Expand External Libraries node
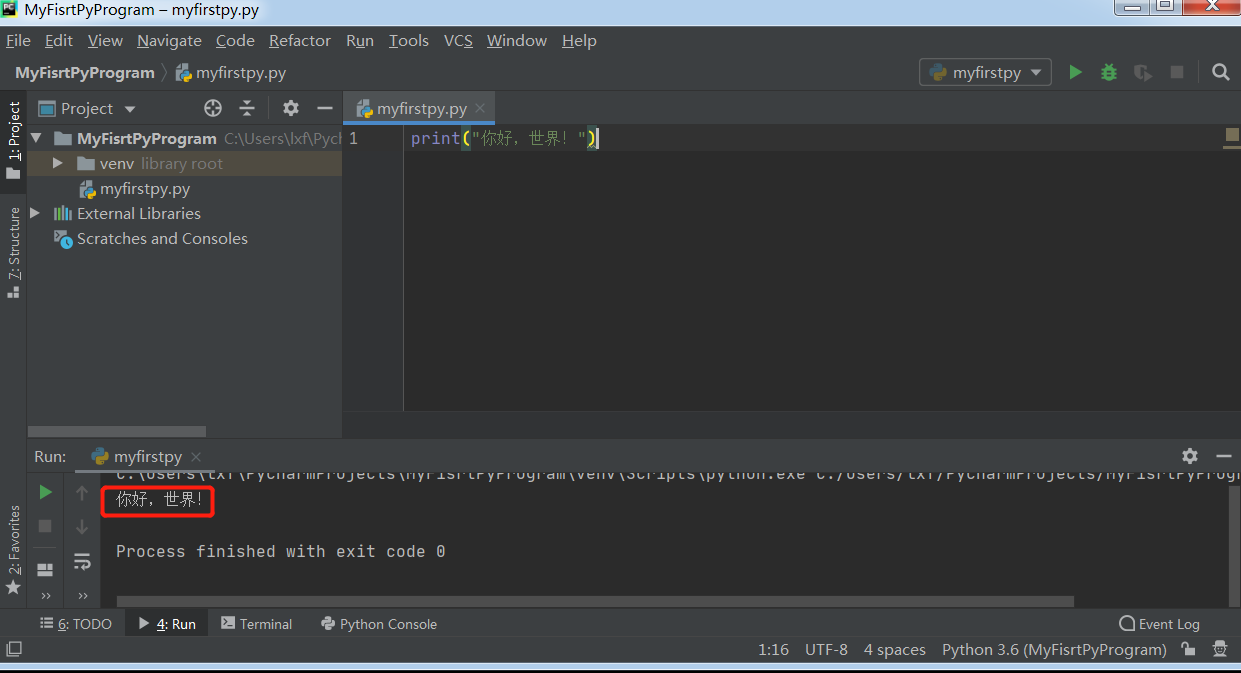Screen dimensions: 1241x673 click(37, 213)
